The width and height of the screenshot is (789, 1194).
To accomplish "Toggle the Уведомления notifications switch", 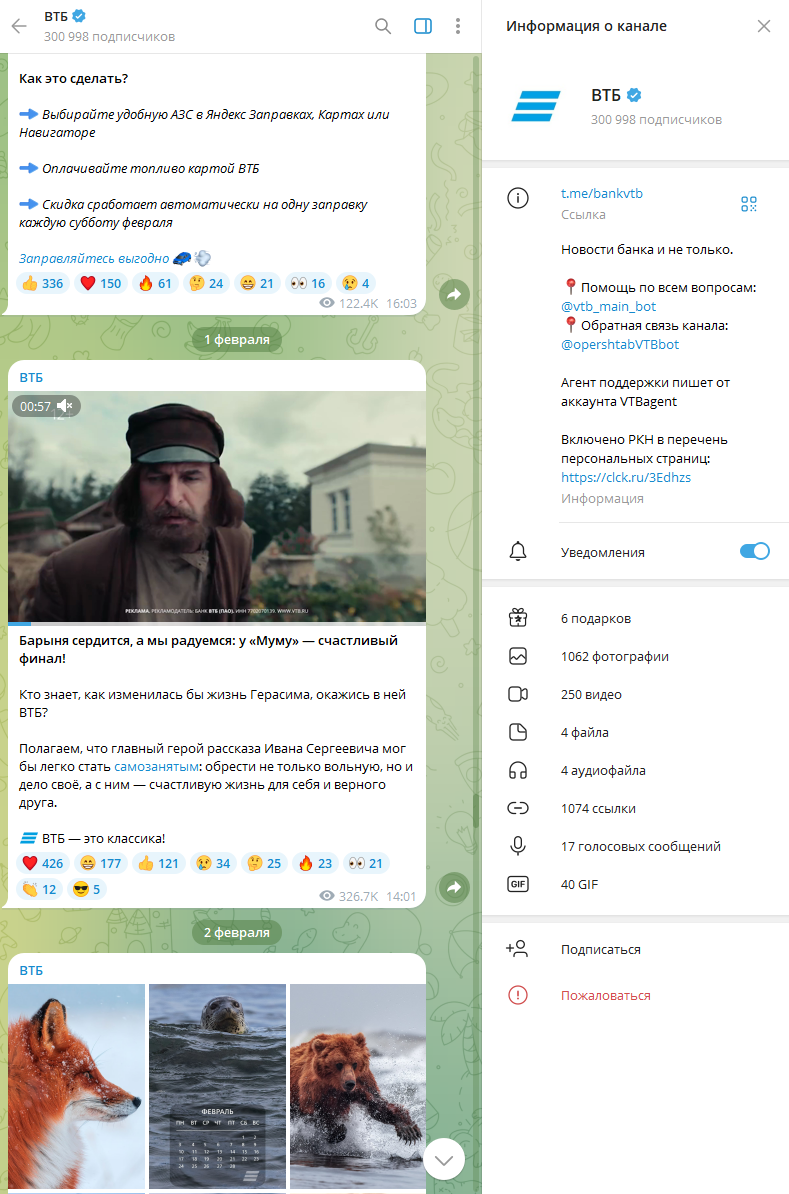I will coord(755,551).
